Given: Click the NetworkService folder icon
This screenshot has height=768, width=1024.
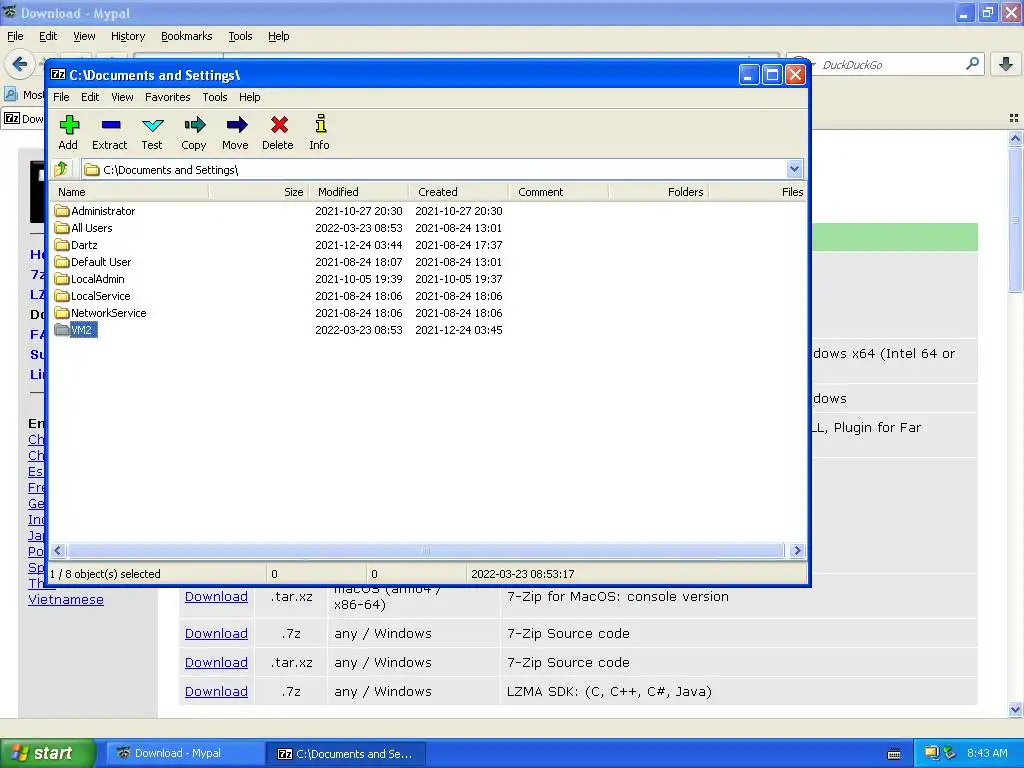Looking at the screenshot, I should tap(62, 313).
